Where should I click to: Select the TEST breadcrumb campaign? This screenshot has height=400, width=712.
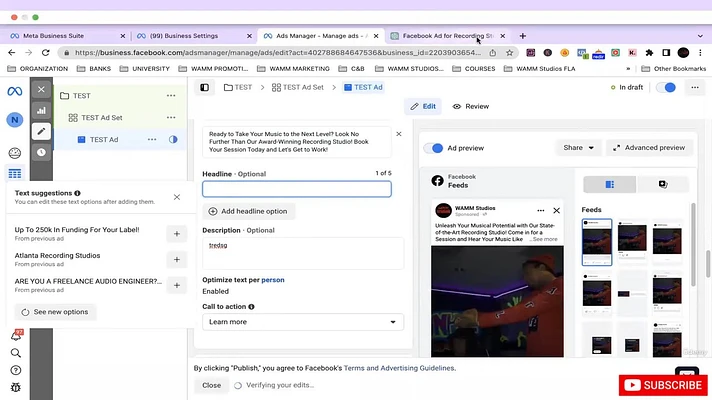[238, 87]
